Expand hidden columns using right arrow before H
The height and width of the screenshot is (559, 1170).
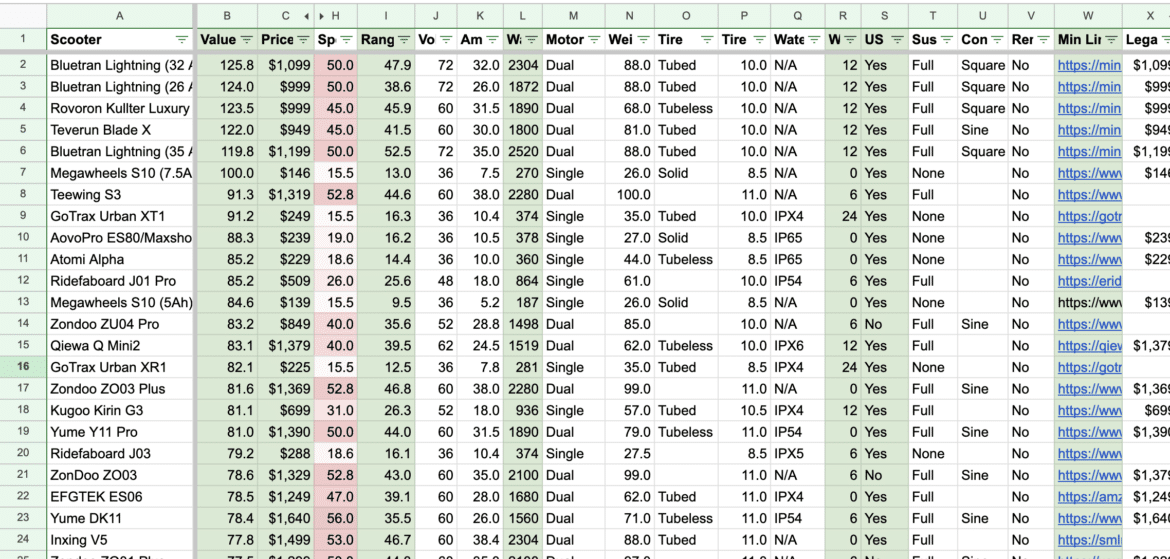pos(322,16)
